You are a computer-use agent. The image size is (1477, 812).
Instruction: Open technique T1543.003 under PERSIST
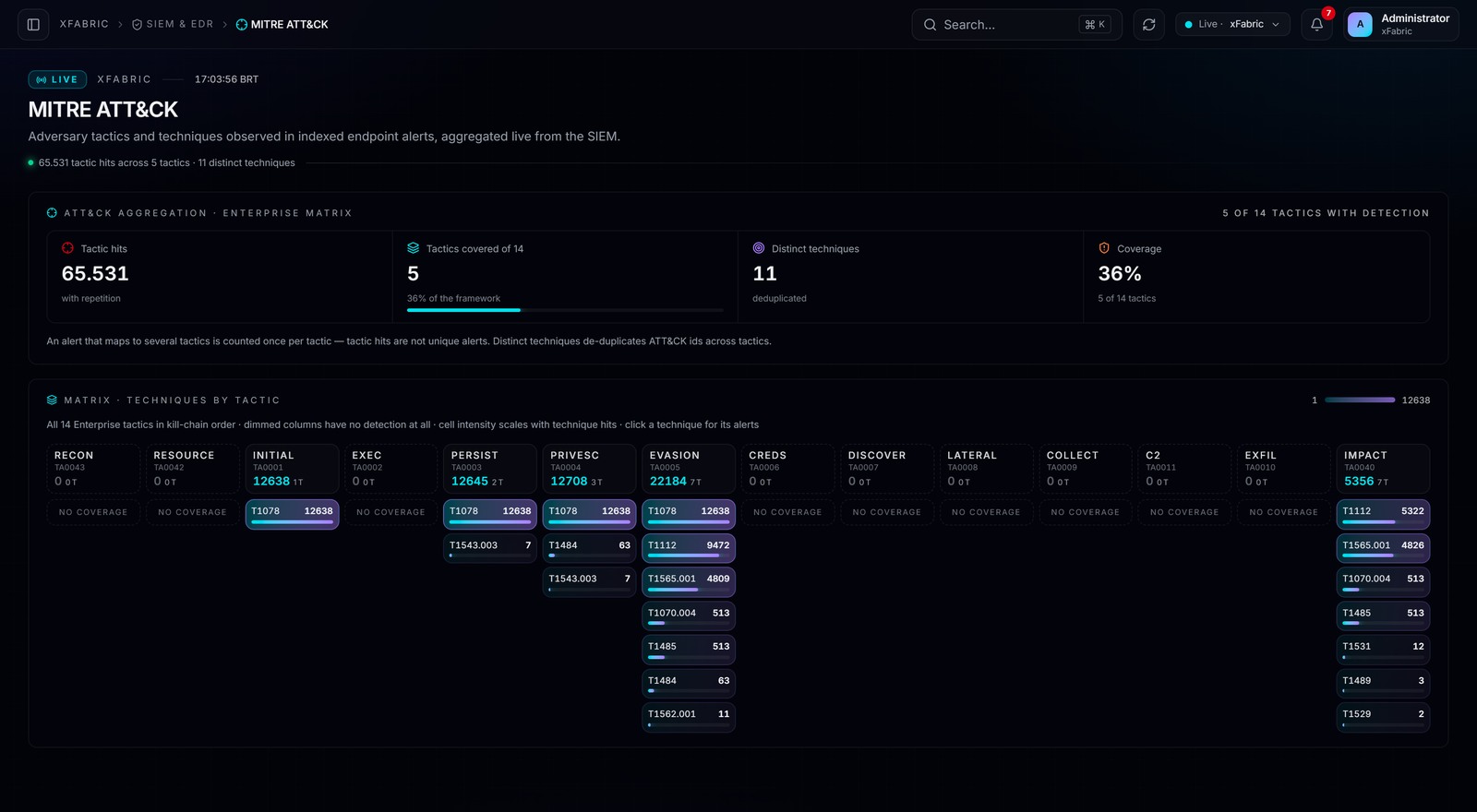tap(490, 548)
